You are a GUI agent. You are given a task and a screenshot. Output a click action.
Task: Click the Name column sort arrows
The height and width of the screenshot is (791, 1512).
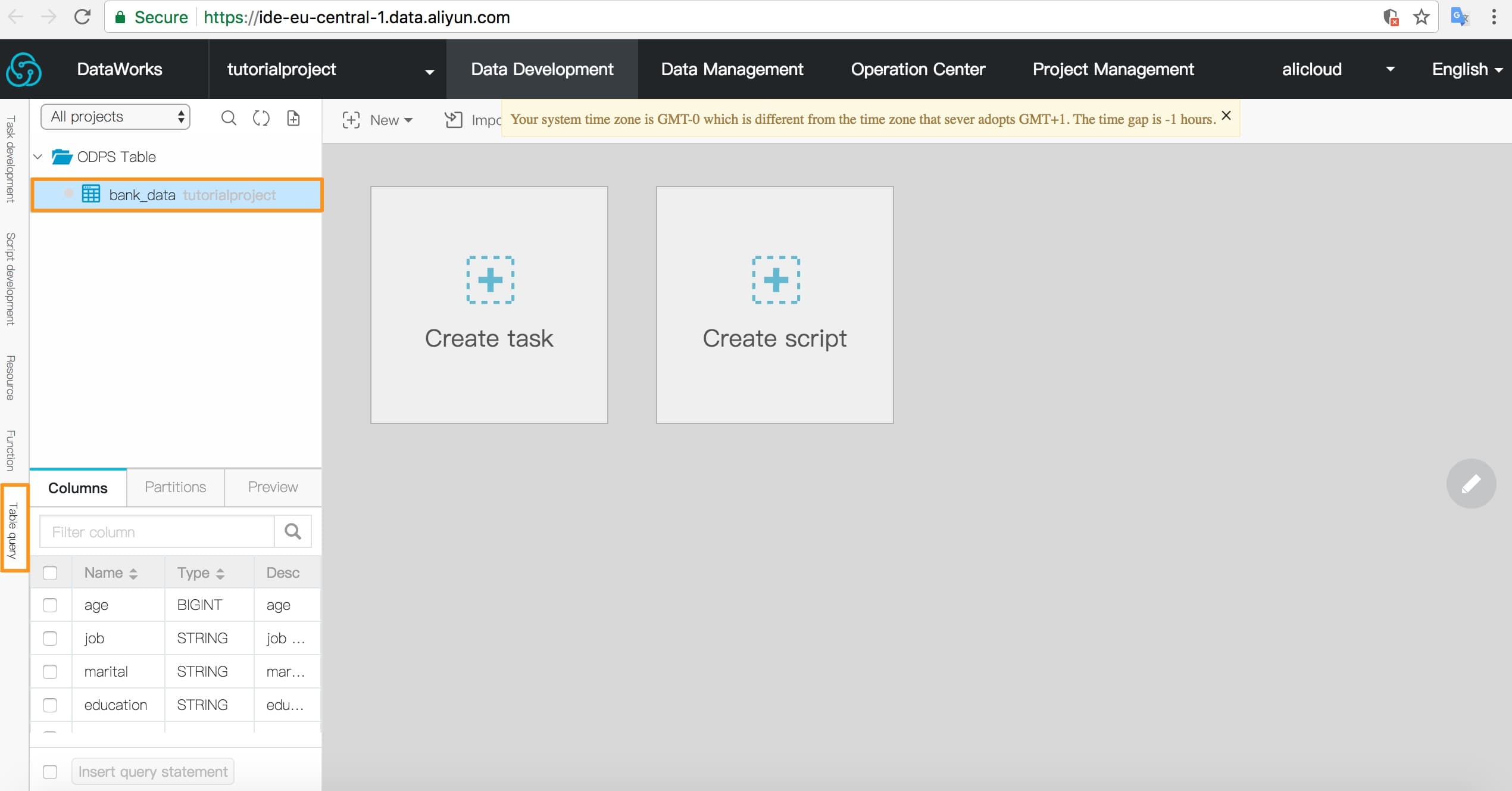133,573
